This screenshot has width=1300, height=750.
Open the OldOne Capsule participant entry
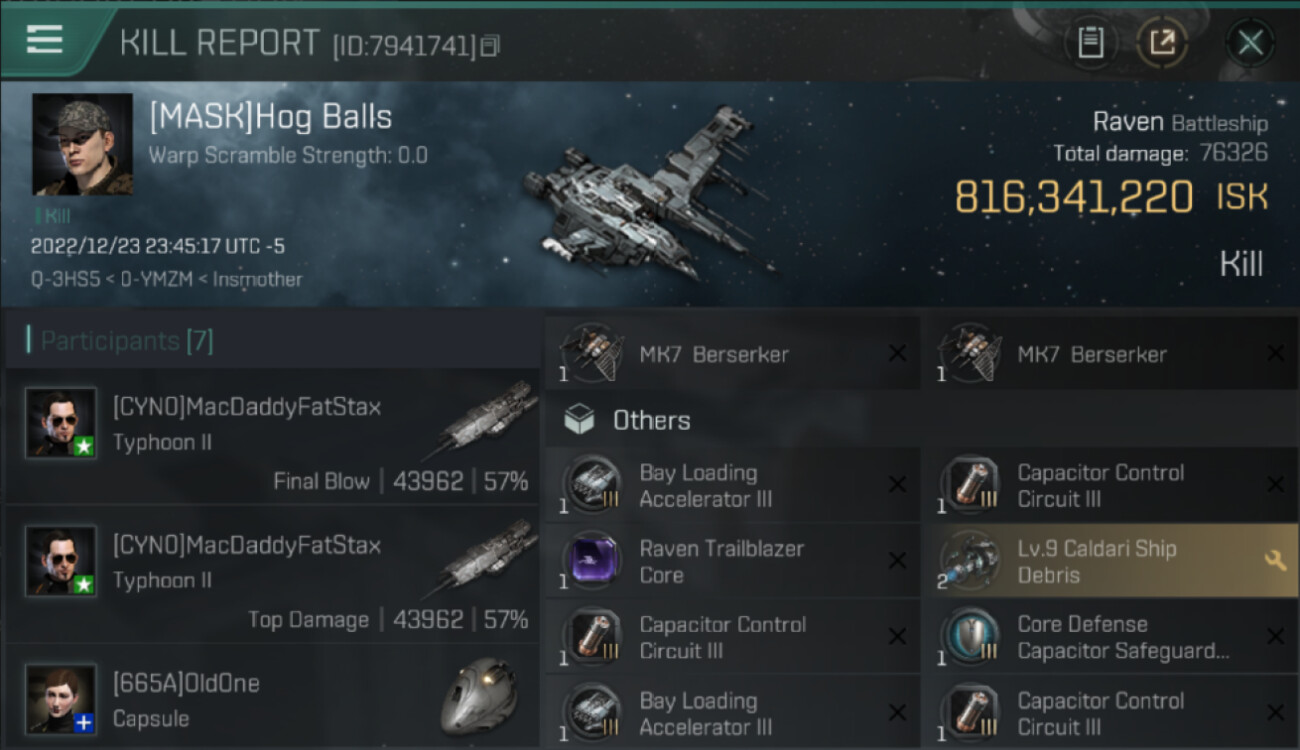(272, 700)
